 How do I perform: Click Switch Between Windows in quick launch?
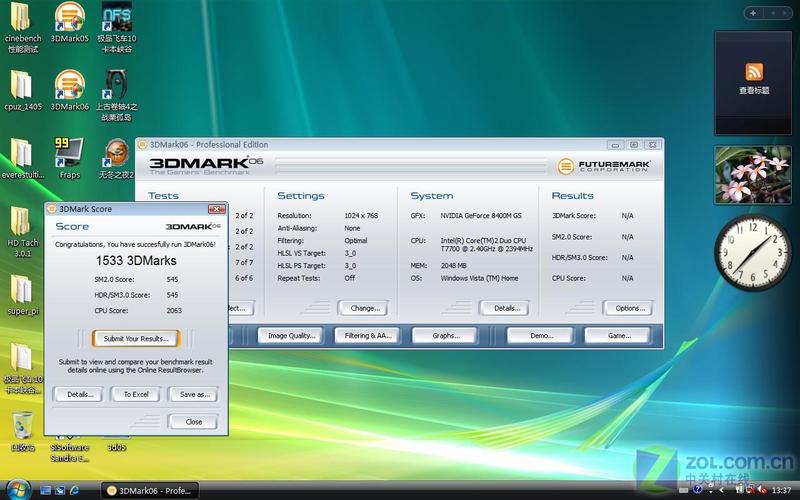pyautogui.click(x=60, y=490)
